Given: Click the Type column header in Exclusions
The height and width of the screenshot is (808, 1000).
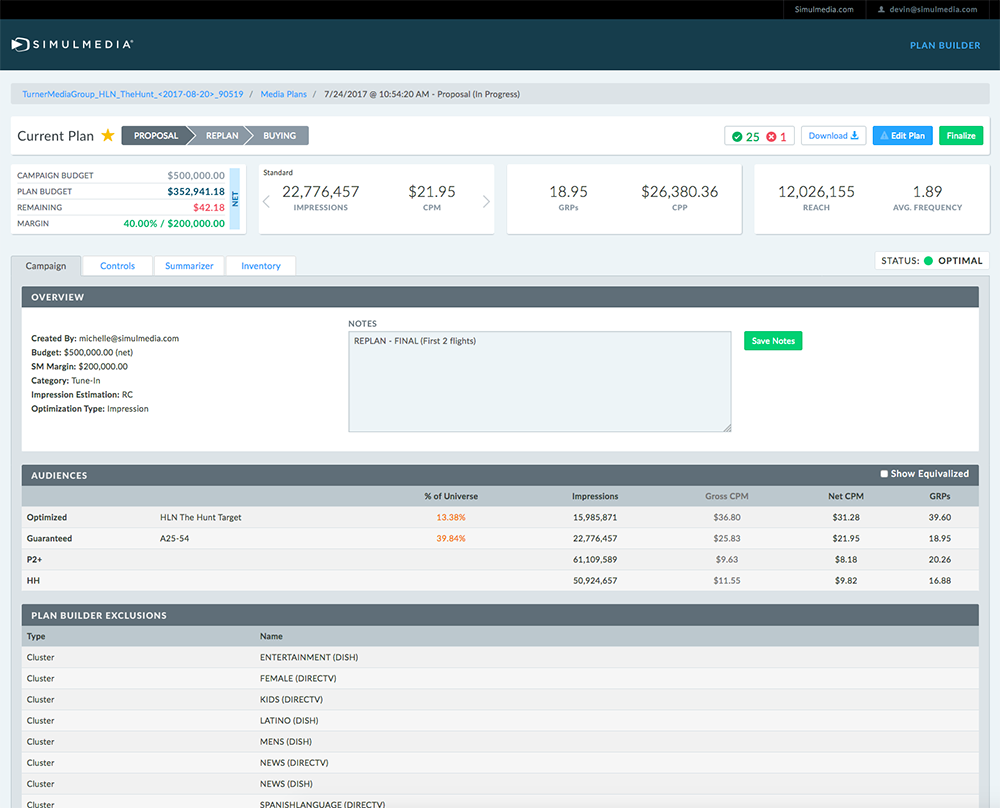Looking at the screenshot, I should pyautogui.click(x=36, y=636).
